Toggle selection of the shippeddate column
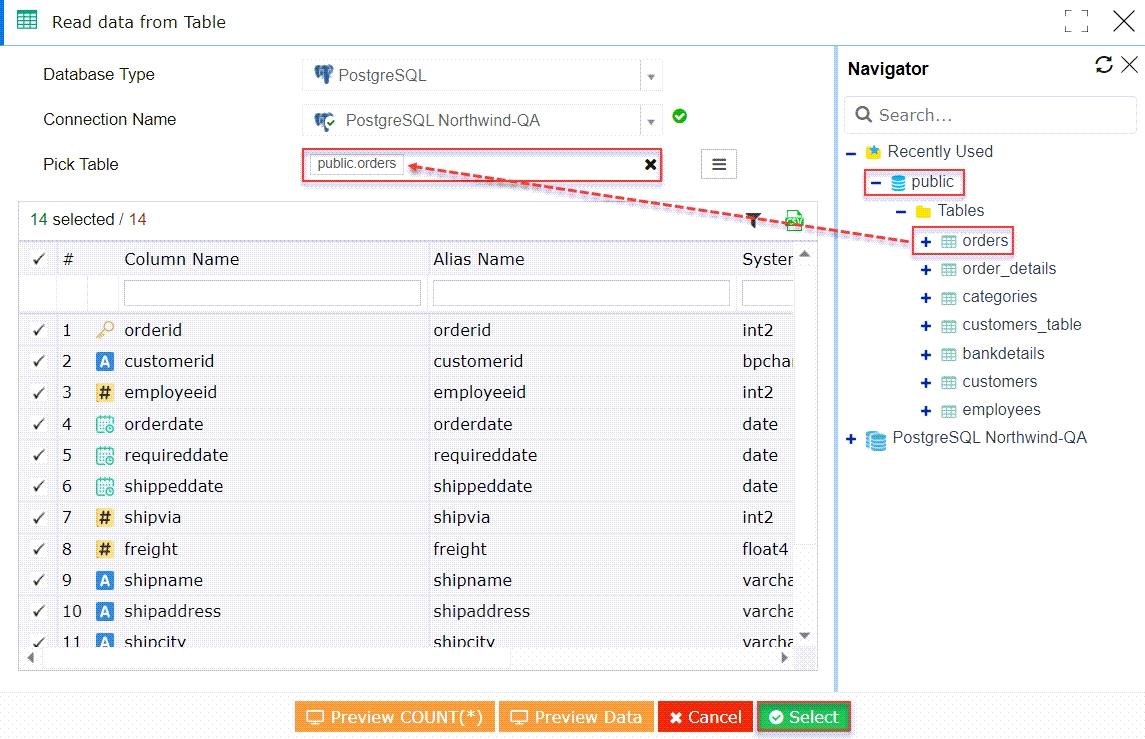Screen dimensions: 1145x739 coord(38,486)
